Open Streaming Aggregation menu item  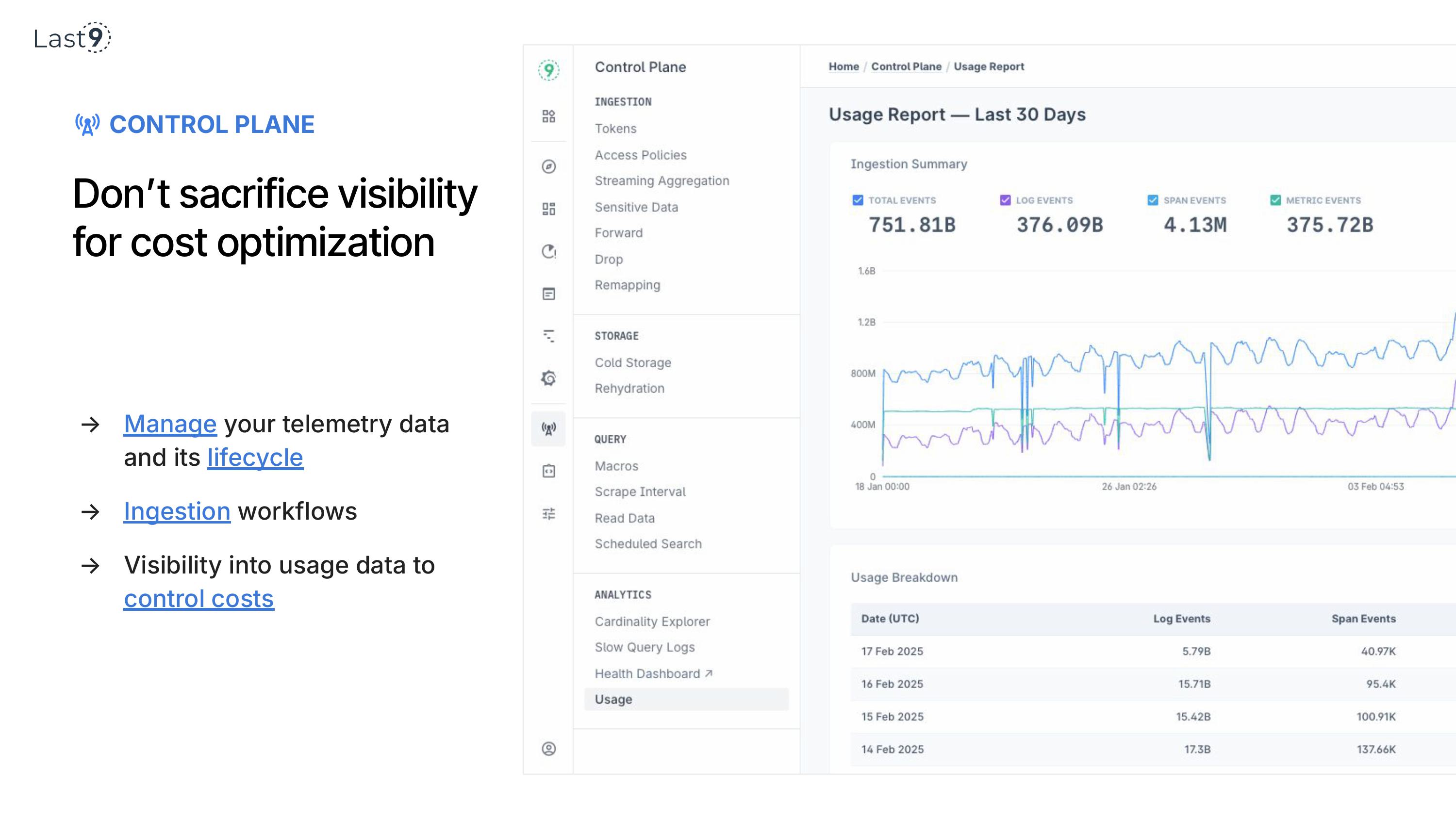pos(662,181)
